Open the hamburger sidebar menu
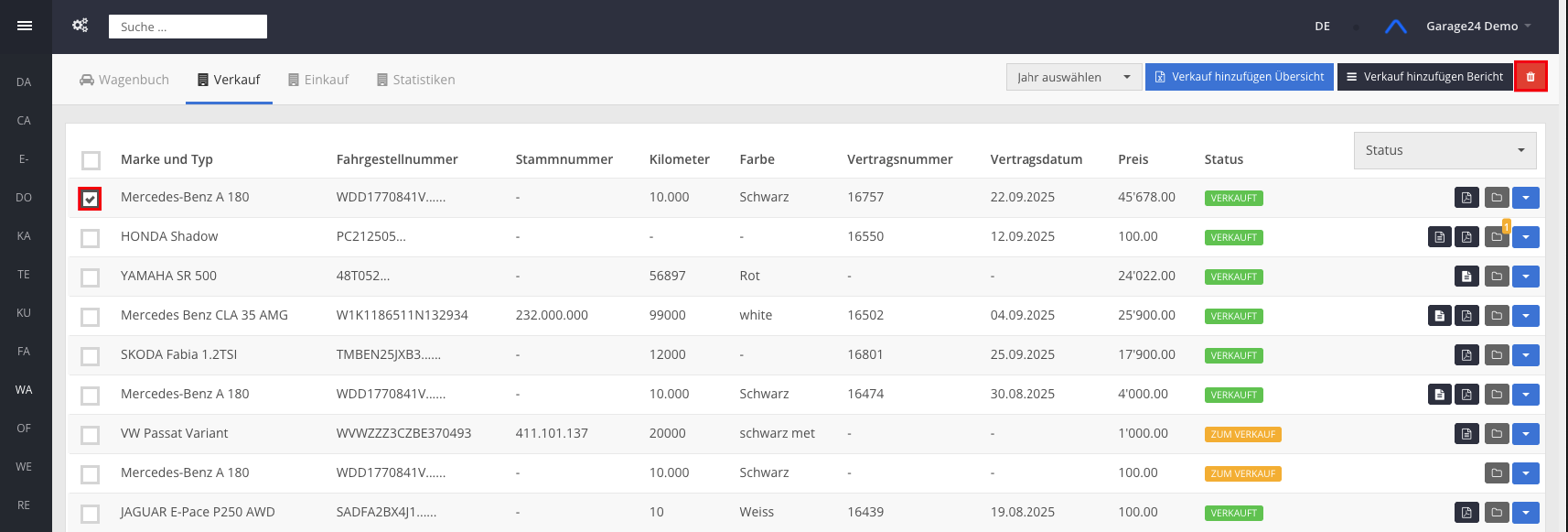This screenshot has width=1568, height=532. click(x=25, y=26)
